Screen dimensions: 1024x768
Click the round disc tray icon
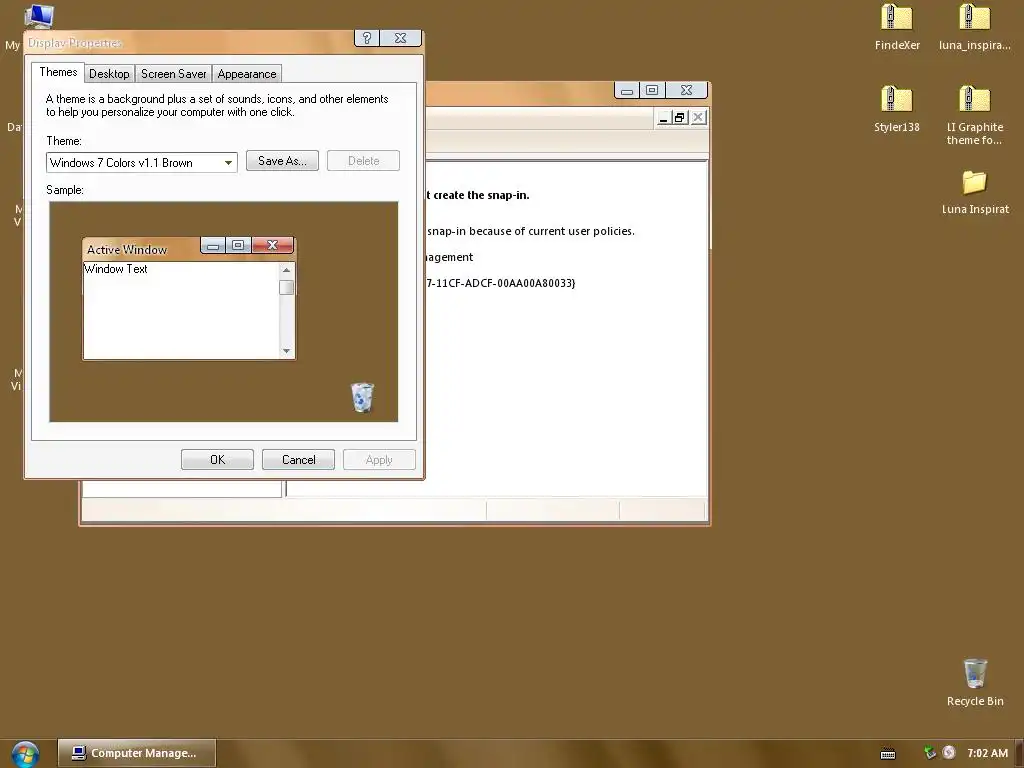coord(949,753)
